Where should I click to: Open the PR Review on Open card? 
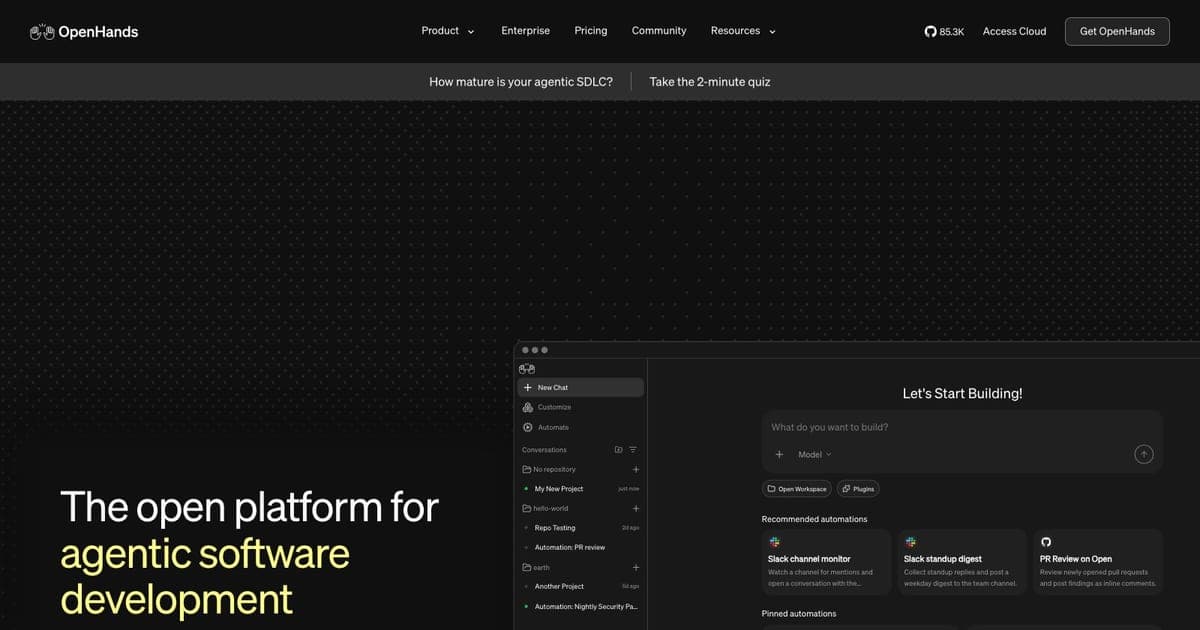1098,562
